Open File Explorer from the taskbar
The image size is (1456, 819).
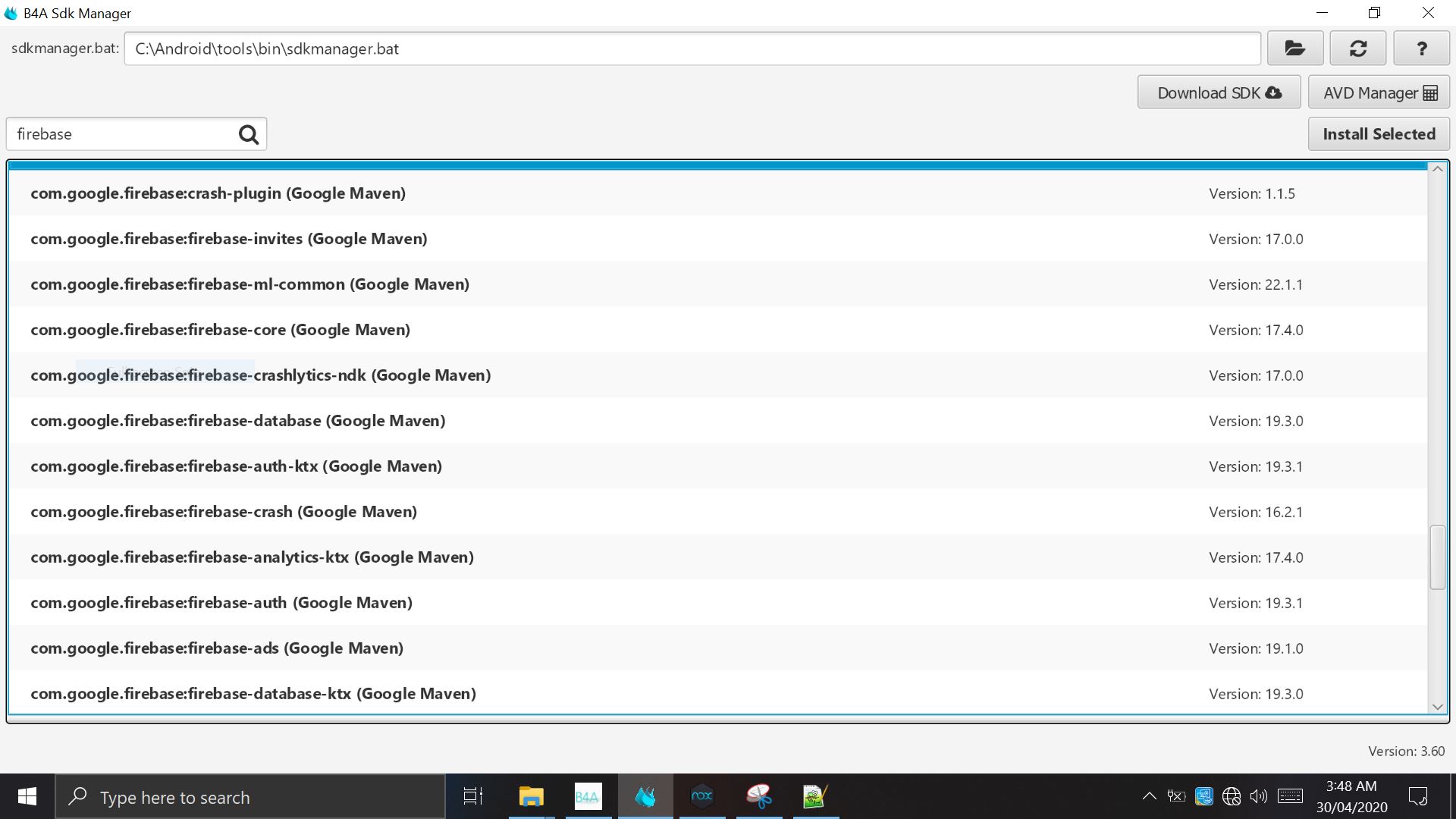click(x=531, y=796)
